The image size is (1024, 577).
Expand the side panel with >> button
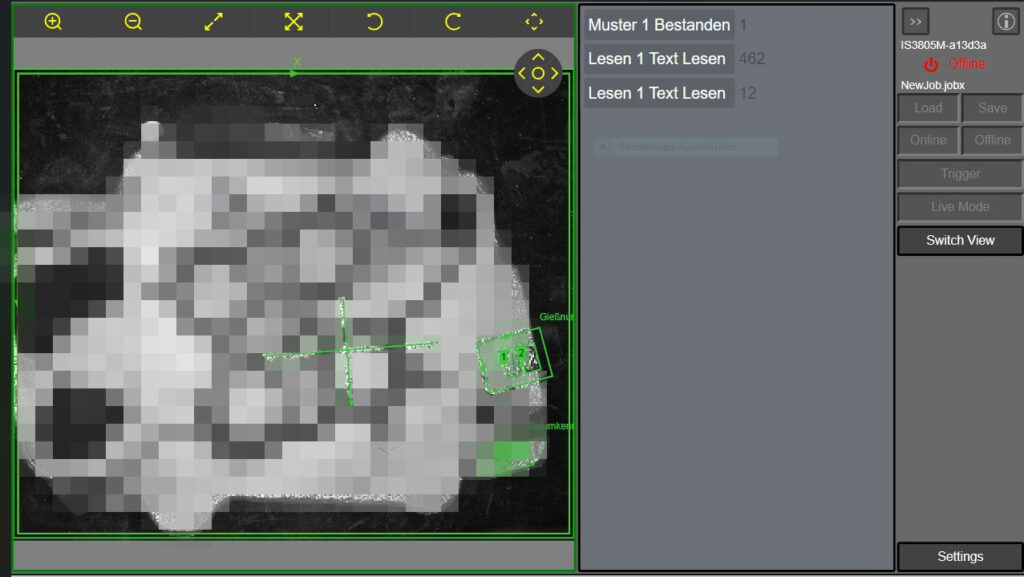[915, 21]
